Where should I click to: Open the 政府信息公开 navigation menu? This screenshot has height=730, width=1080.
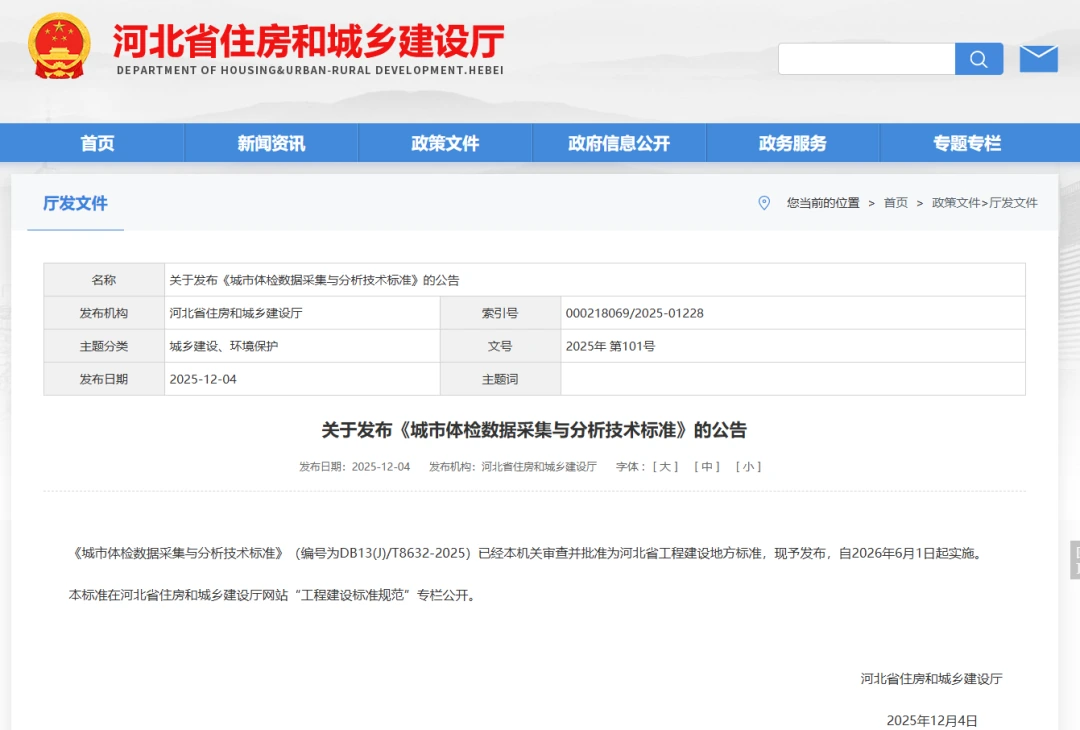click(x=619, y=143)
